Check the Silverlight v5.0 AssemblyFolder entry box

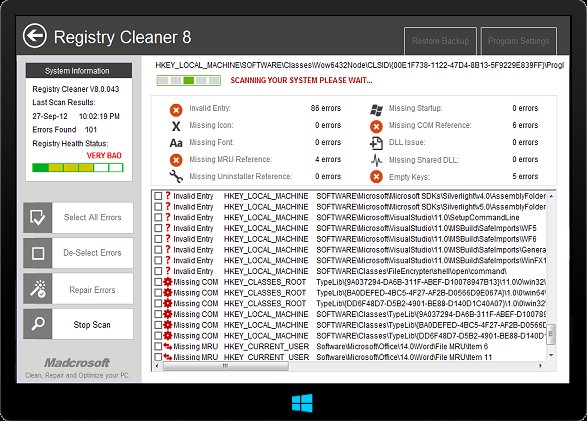click(x=158, y=207)
